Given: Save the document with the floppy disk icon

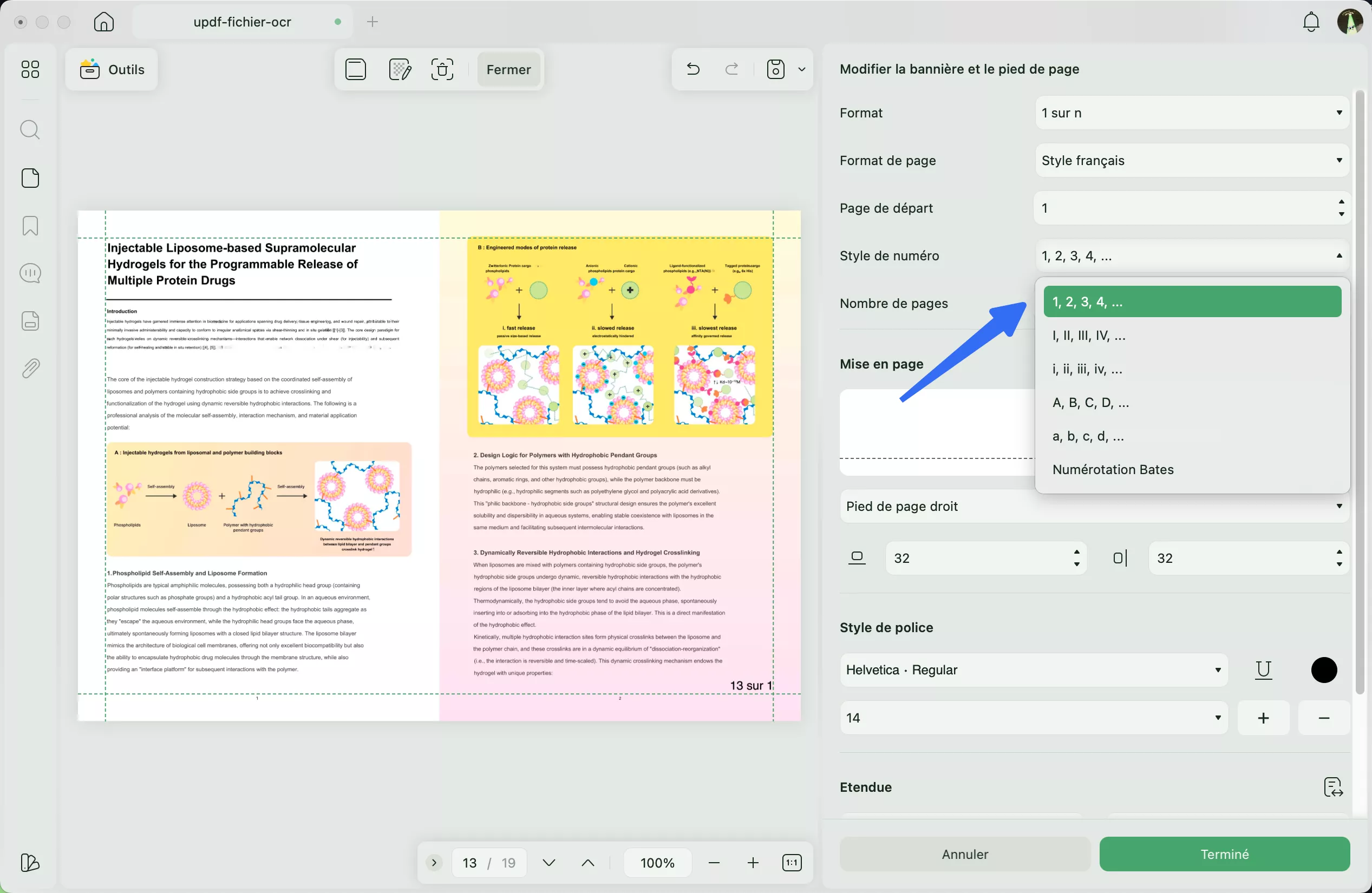Looking at the screenshot, I should point(775,69).
